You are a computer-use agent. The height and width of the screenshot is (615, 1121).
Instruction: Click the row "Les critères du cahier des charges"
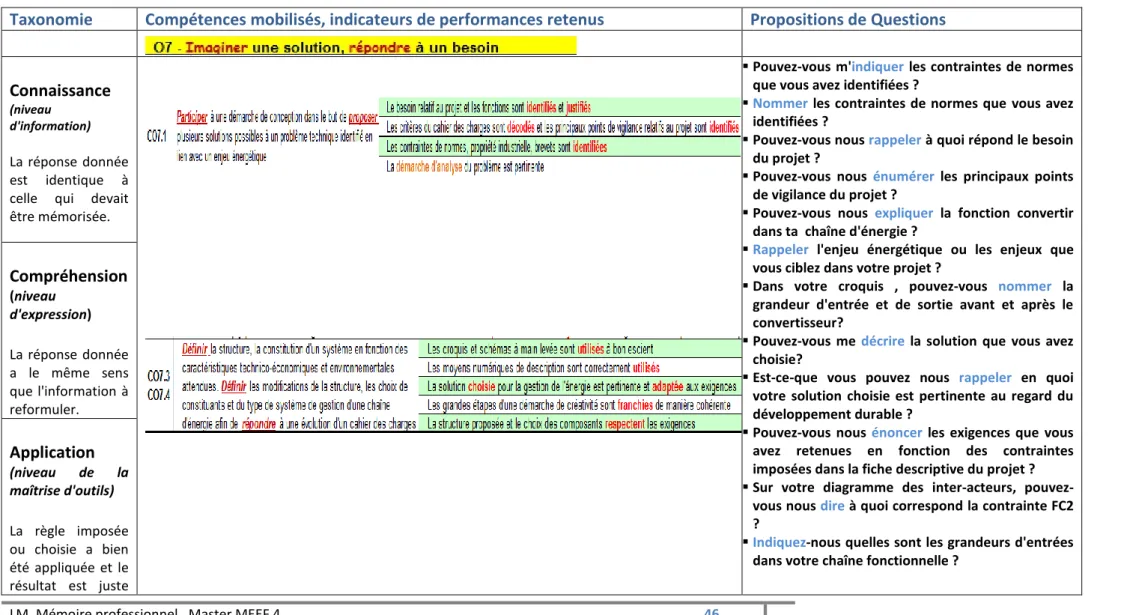[x=559, y=127]
